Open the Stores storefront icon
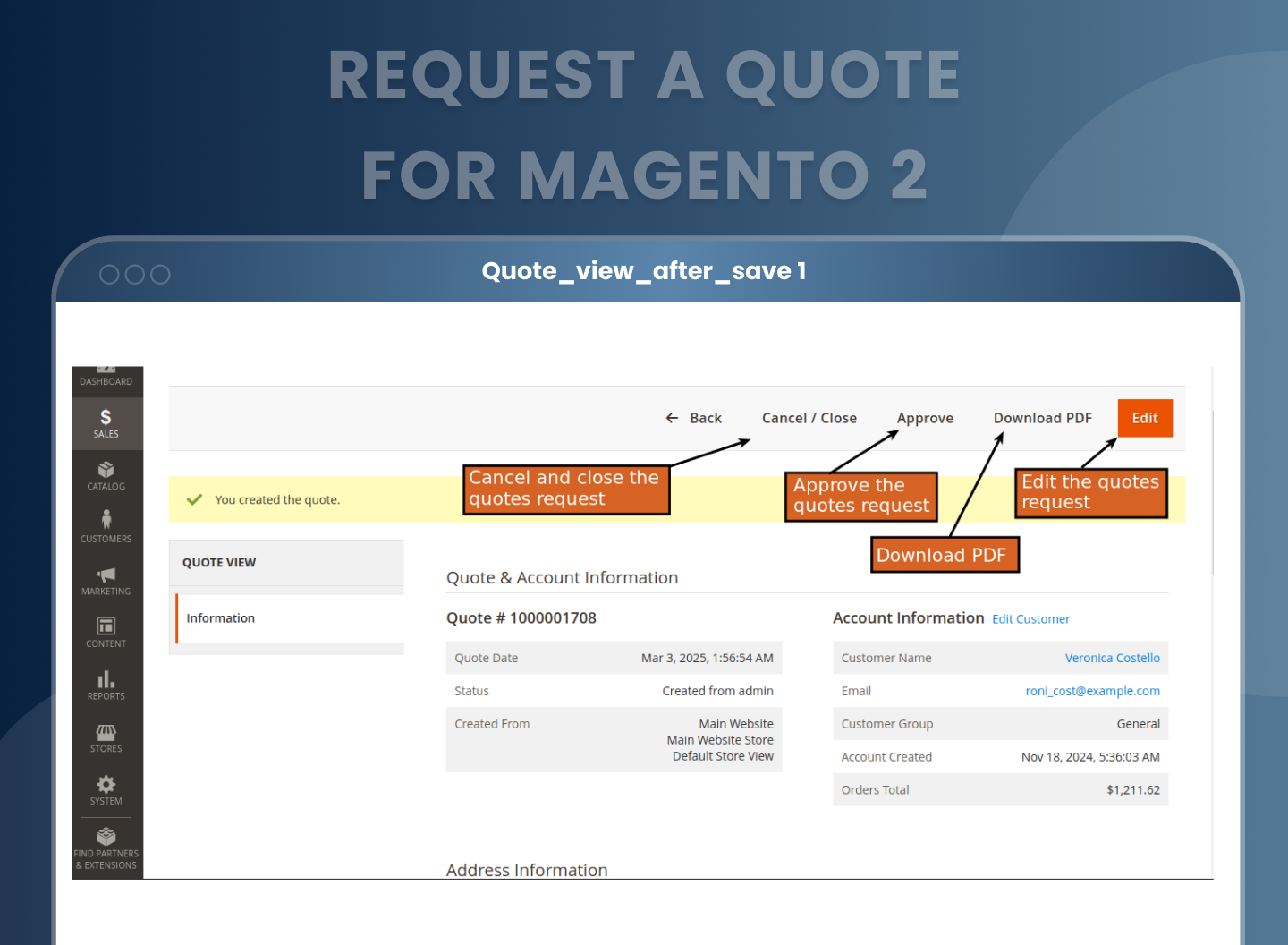The image size is (1288, 945). point(106,732)
